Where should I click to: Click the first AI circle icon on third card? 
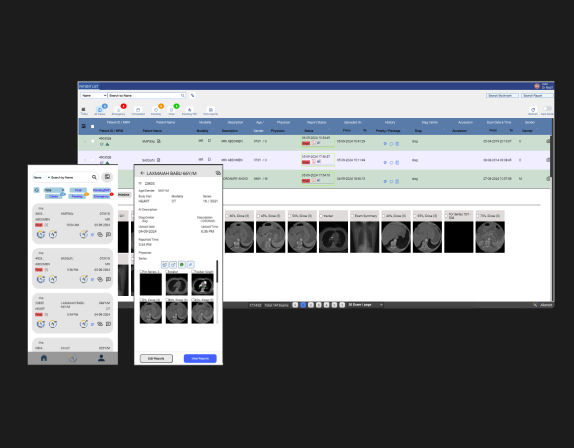pos(41,324)
